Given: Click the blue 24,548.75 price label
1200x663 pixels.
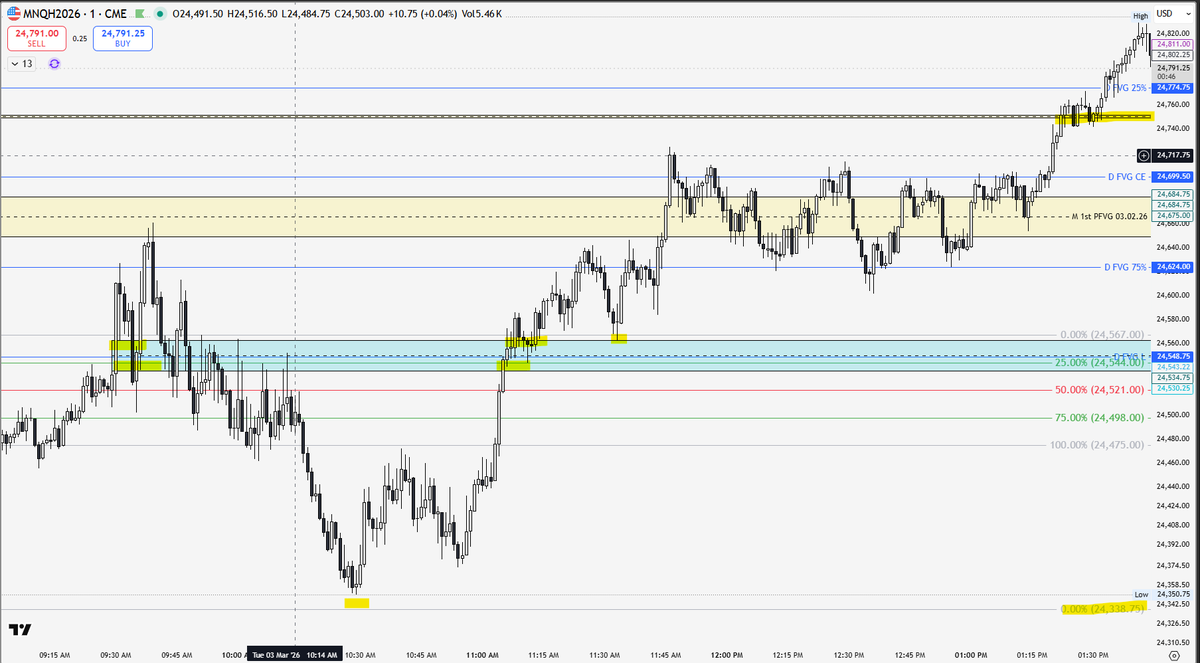Looking at the screenshot, I should click(x=1172, y=356).
